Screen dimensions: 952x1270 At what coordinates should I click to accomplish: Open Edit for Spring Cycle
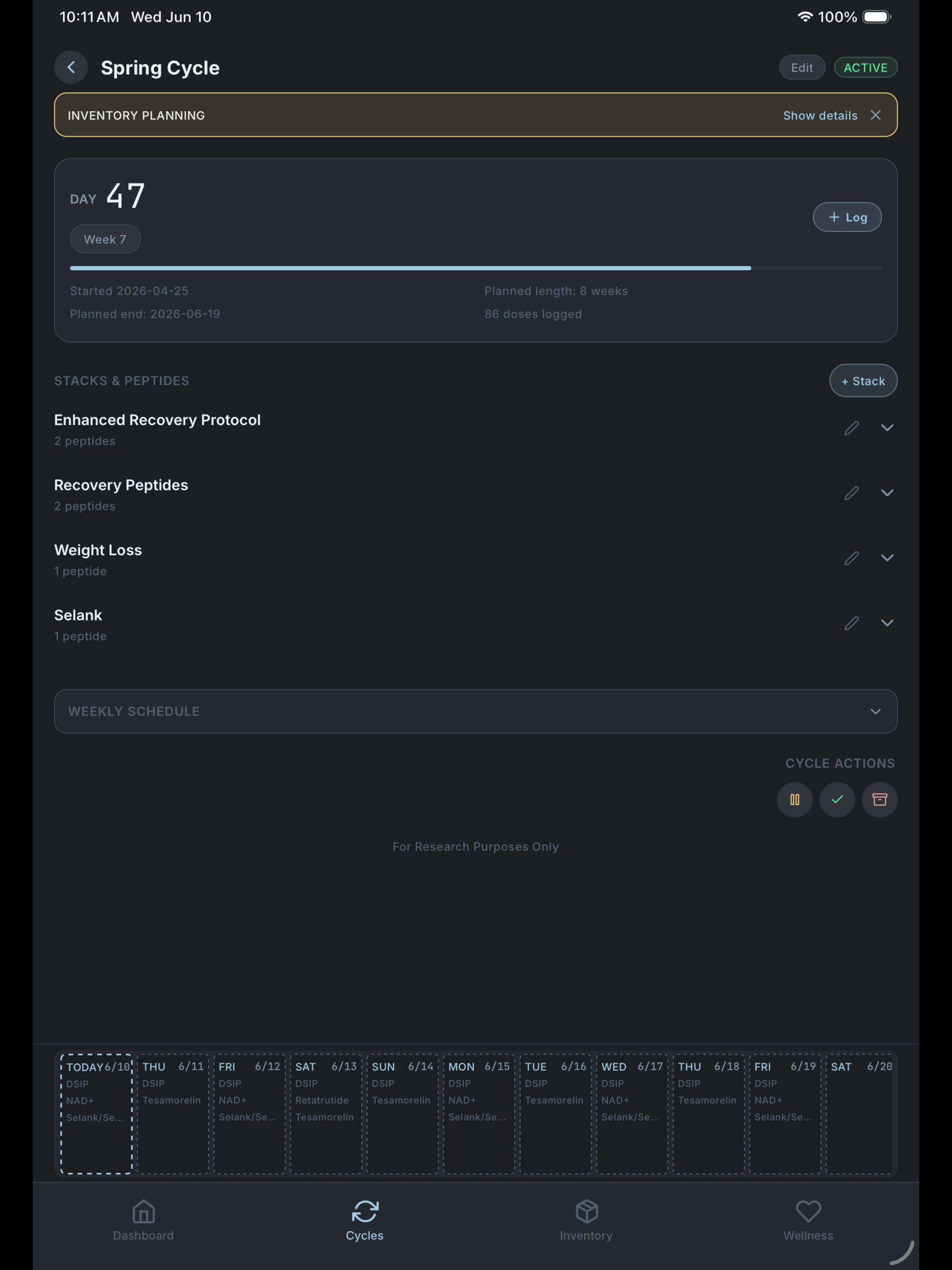802,68
